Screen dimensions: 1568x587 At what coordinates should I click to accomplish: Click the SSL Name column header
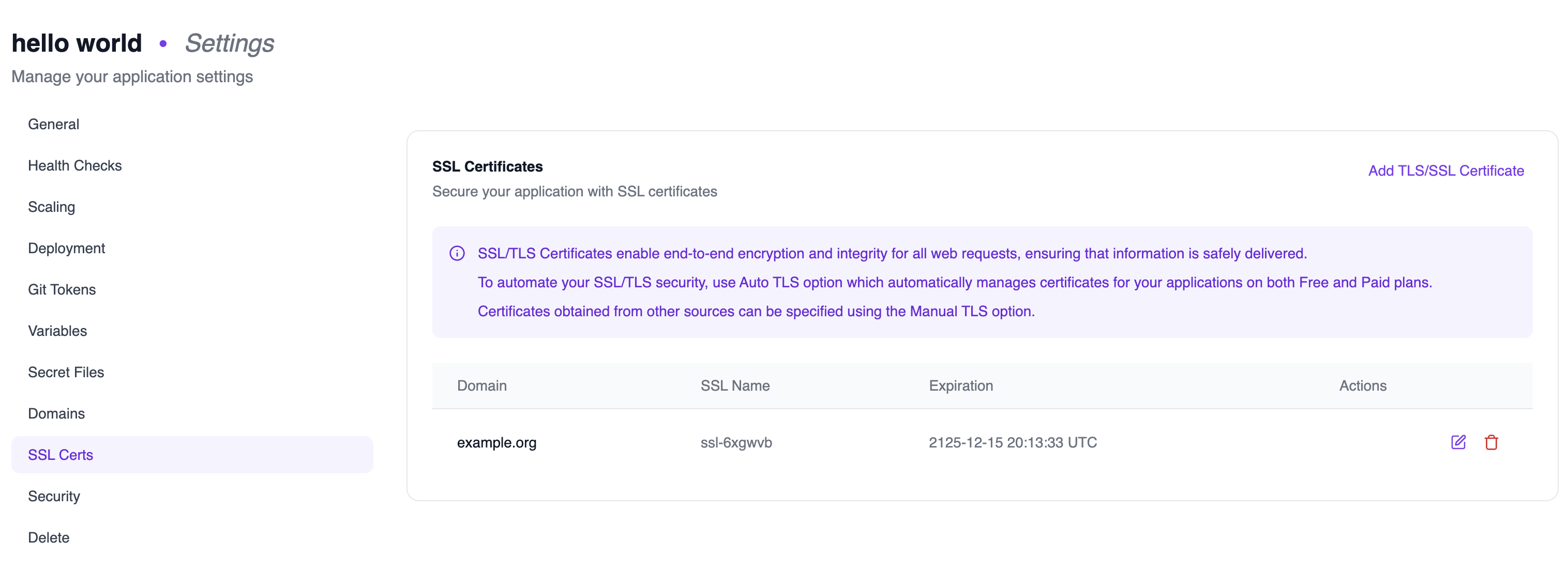coord(735,385)
